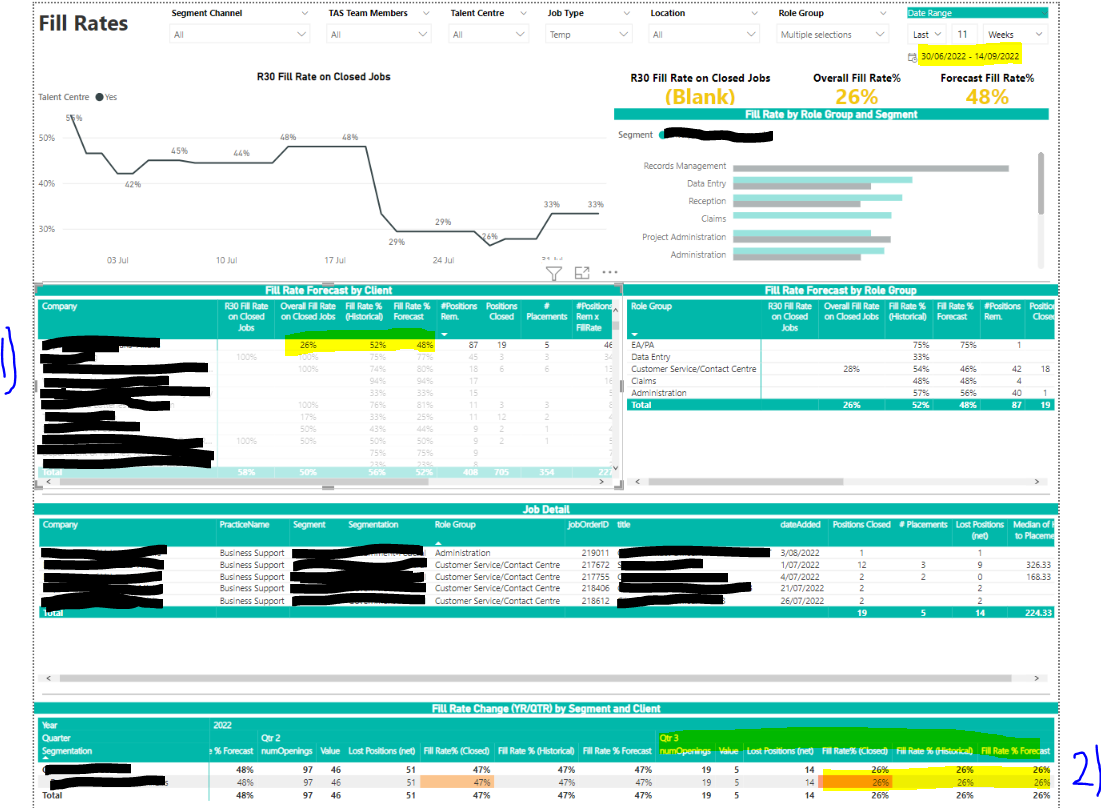This screenshot has width=1101, height=808.
Task: Click the horizontal scrollbar in the Fill Rate Forecast by Role Group table
Action: (746, 482)
